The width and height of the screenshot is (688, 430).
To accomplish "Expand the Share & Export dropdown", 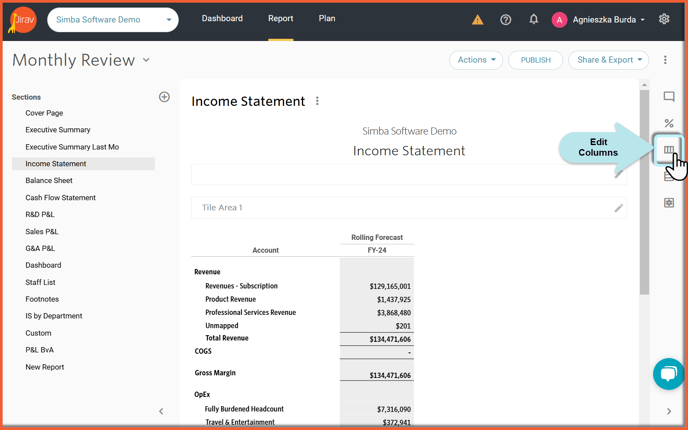I will pyautogui.click(x=608, y=60).
